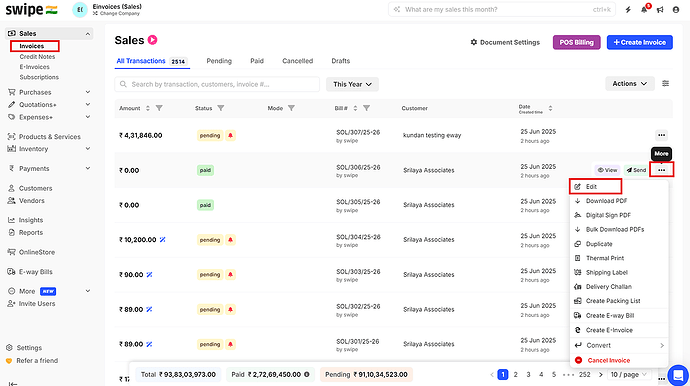Click the POS Billing button

pos(576,42)
